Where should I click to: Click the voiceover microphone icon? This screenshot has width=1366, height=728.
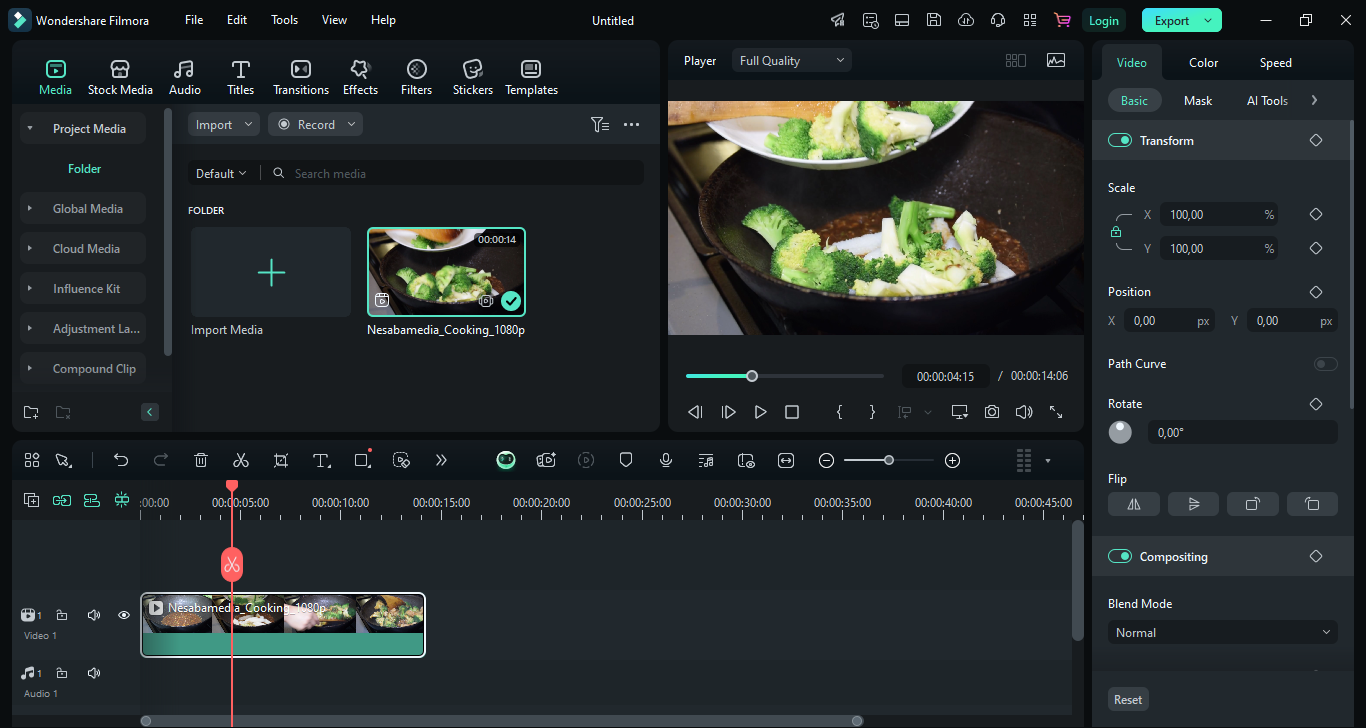point(666,460)
